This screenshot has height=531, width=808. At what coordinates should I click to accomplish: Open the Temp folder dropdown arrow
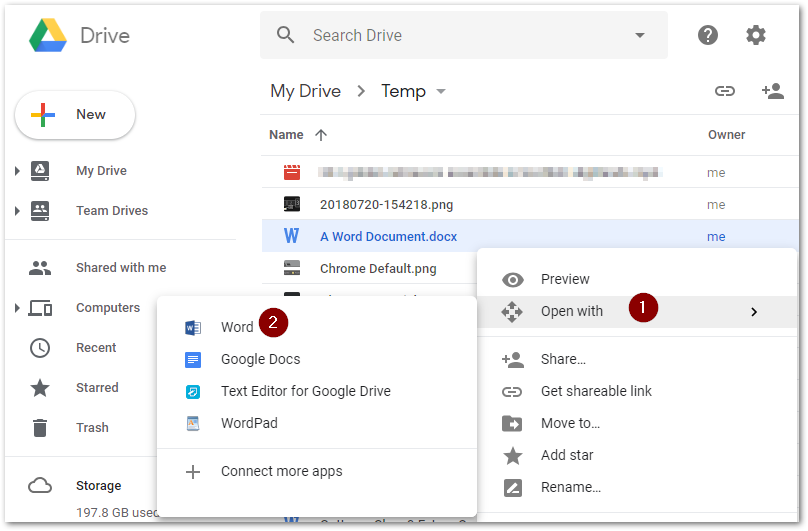(441, 92)
